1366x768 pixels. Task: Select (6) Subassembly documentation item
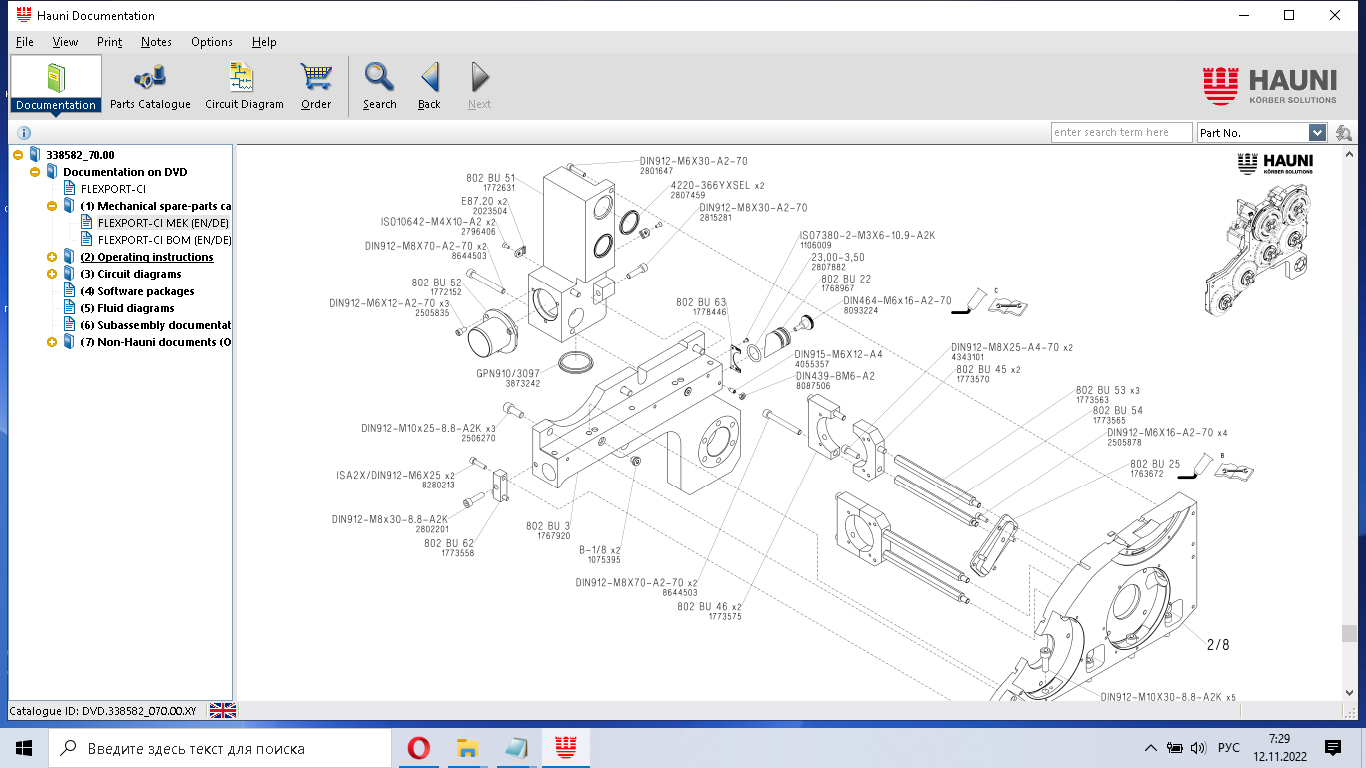click(x=156, y=325)
